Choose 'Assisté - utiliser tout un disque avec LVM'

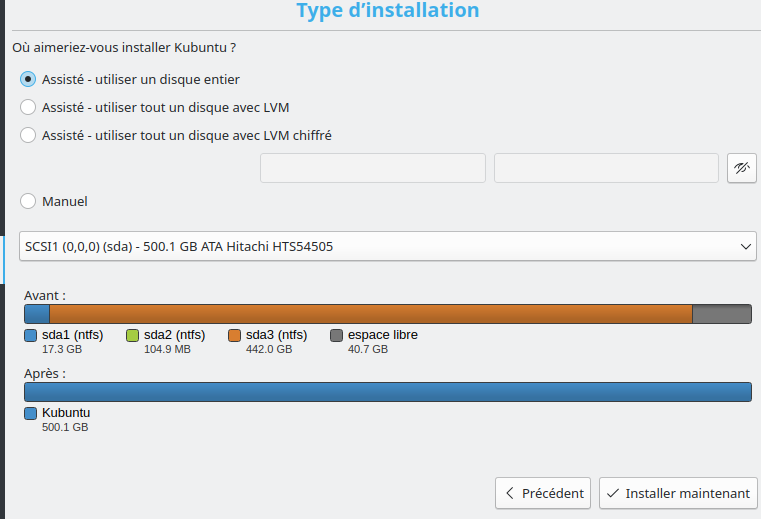pyautogui.click(x=29, y=107)
